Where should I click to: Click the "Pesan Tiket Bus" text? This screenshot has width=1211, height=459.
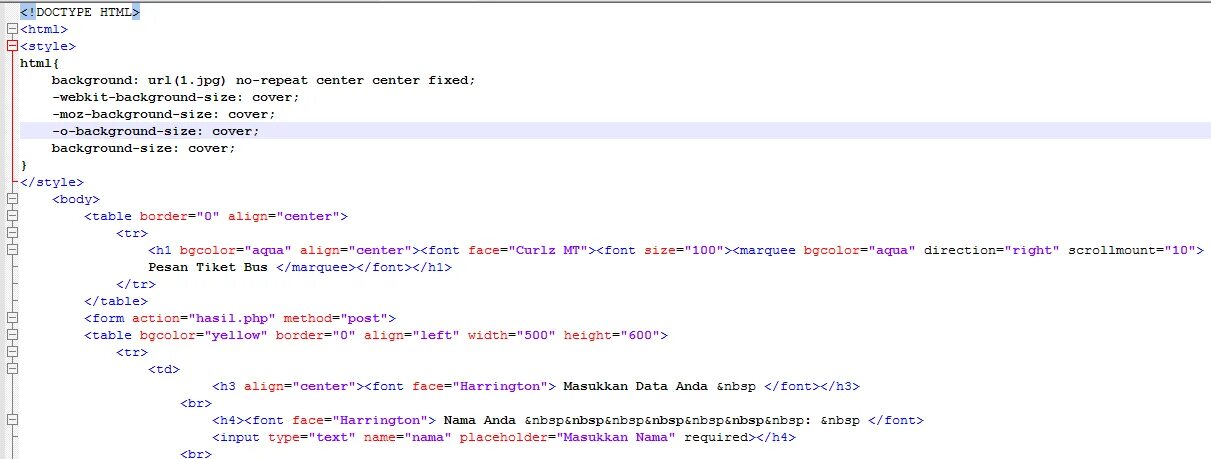point(208,267)
